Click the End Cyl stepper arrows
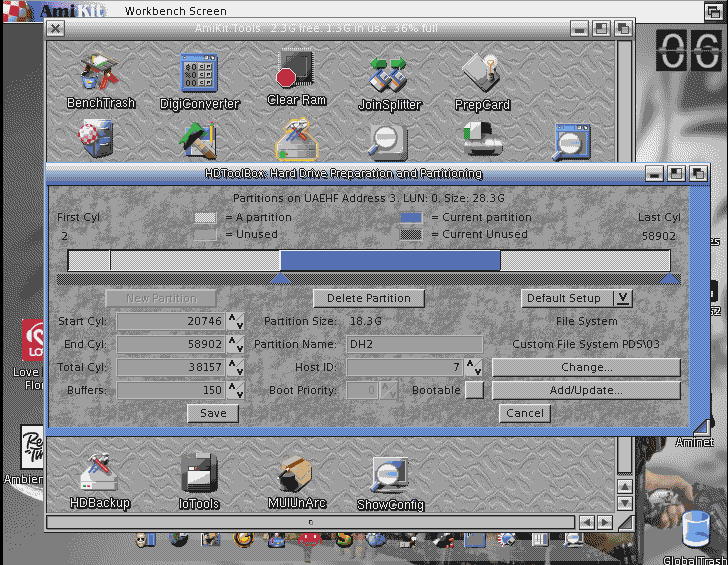Image resolution: width=728 pixels, height=565 pixels. click(x=236, y=344)
